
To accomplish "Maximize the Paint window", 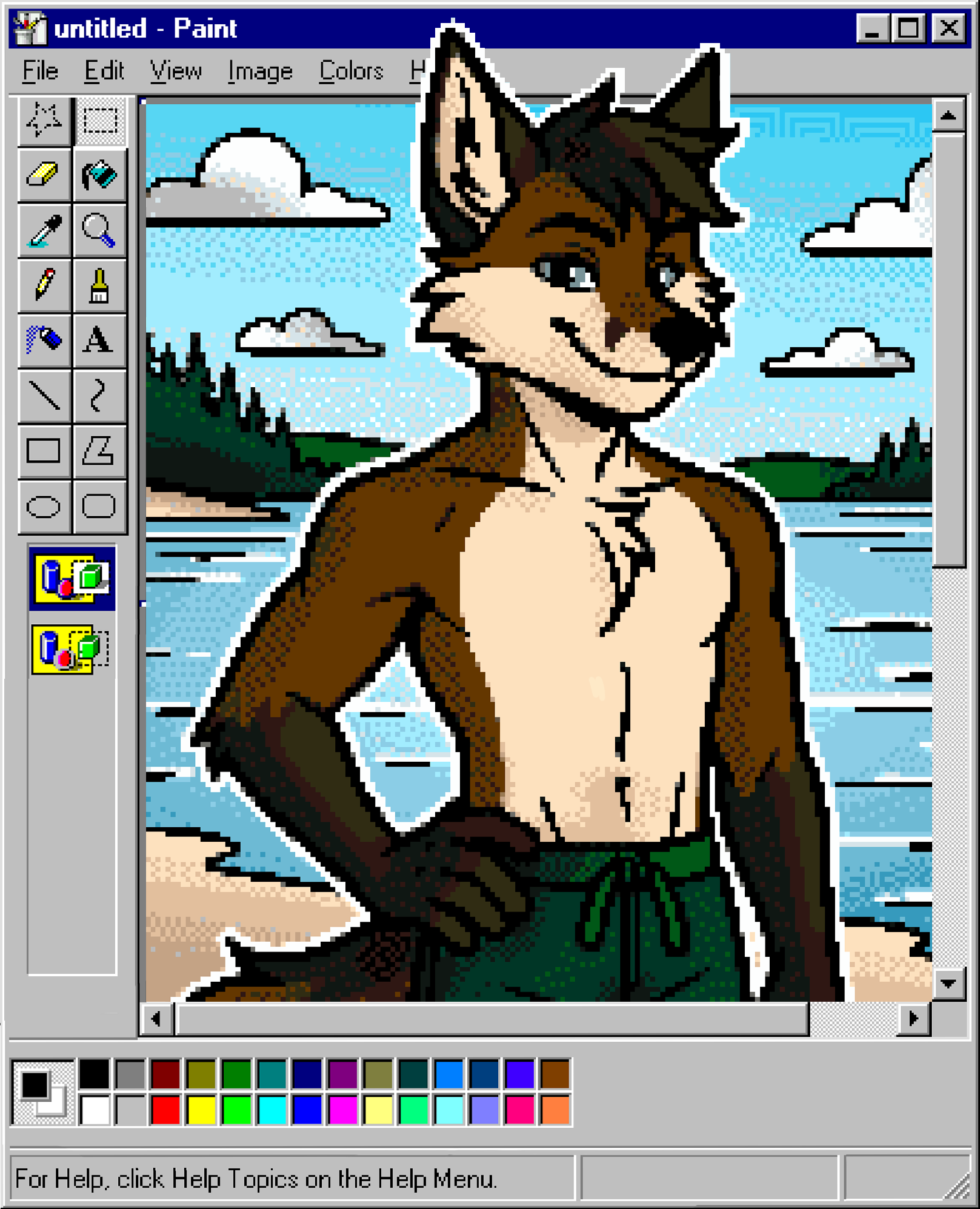I will click(908, 28).
